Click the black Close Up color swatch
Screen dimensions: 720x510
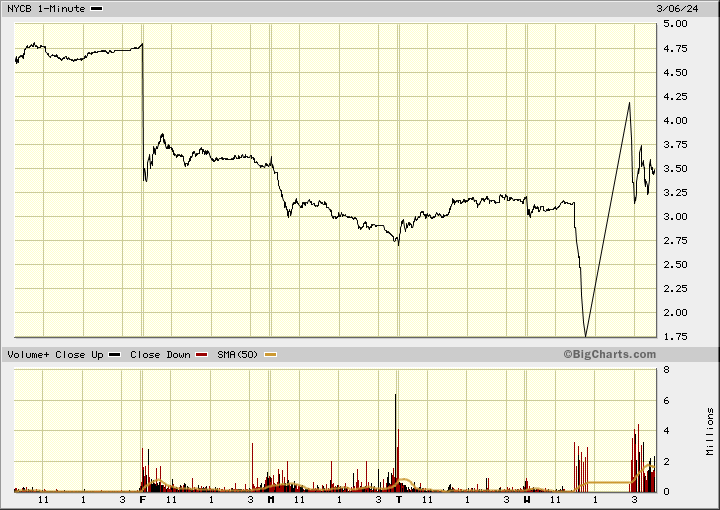(115, 355)
